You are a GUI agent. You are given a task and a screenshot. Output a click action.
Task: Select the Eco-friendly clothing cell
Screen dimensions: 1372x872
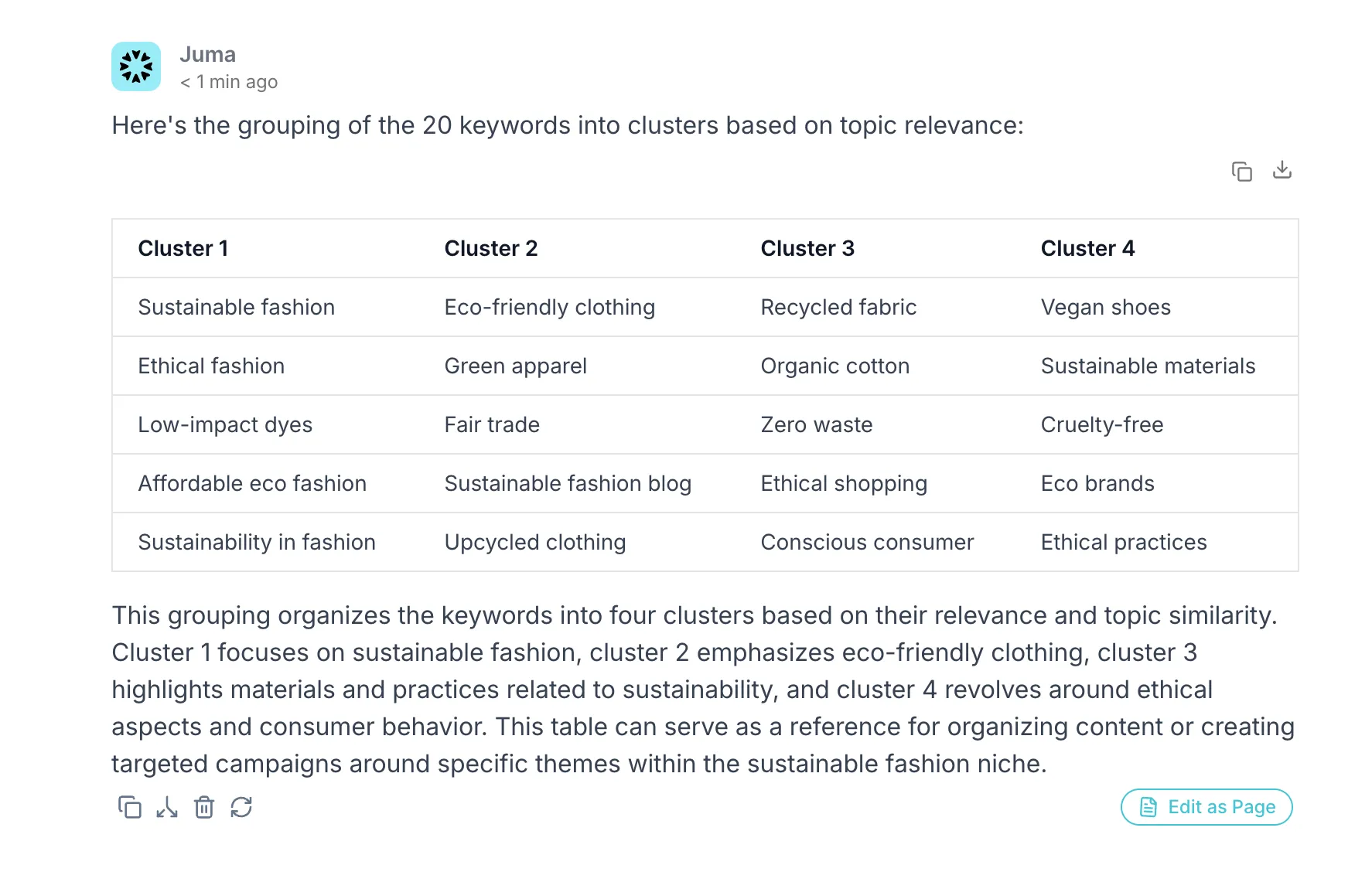[549, 307]
